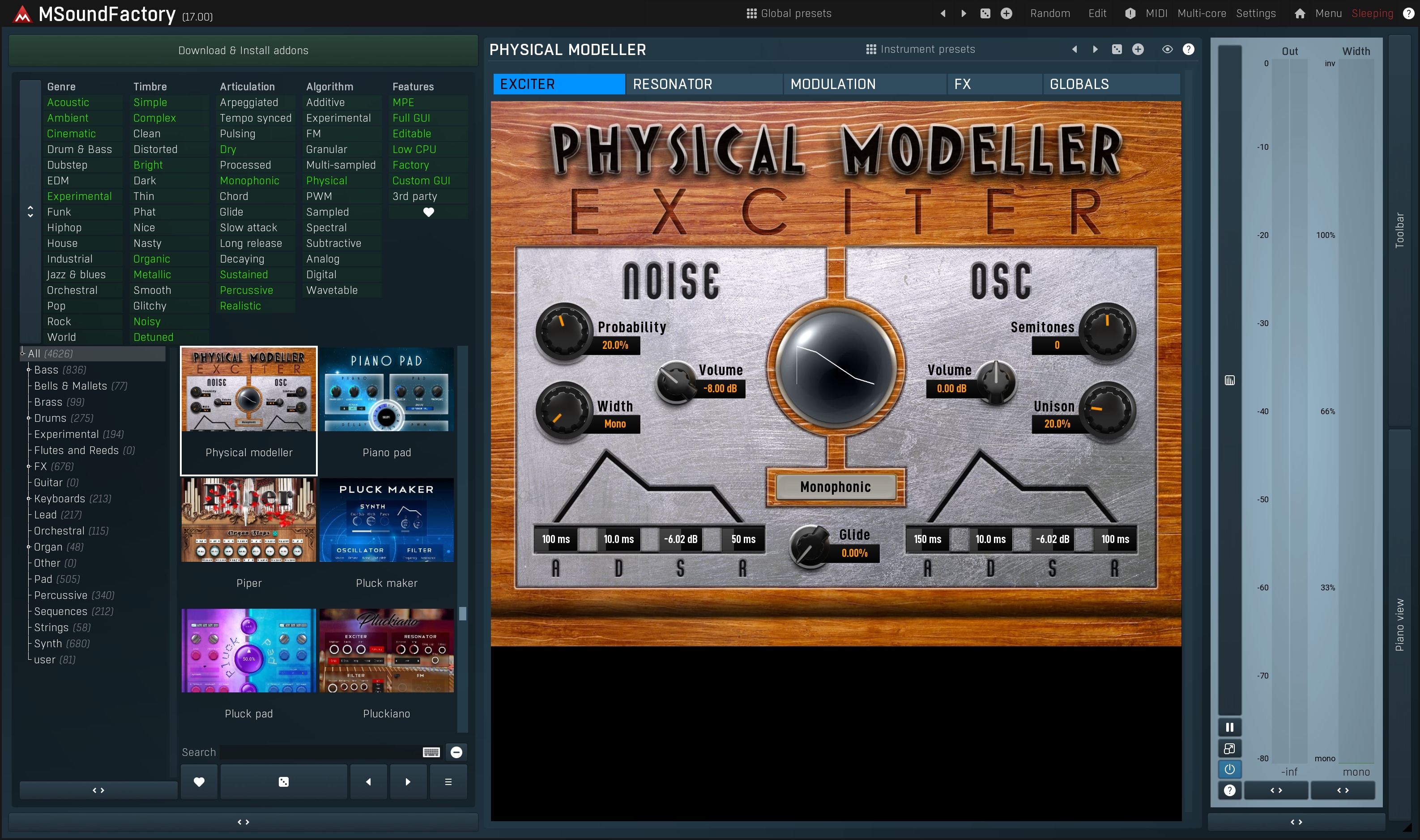This screenshot has height=840, width=1420.
Task: Click the favorites heart button below the search
Action: [x=199, y=782]
